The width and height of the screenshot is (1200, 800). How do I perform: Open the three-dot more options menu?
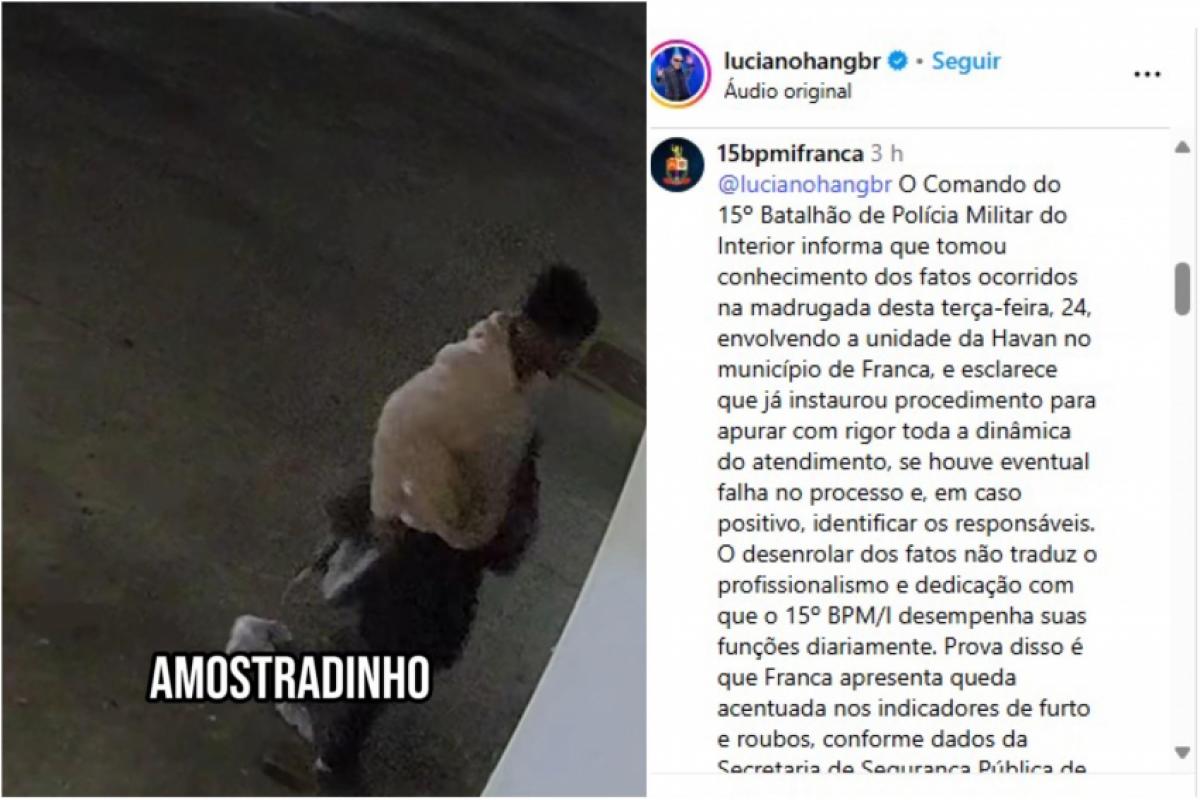1147,75
